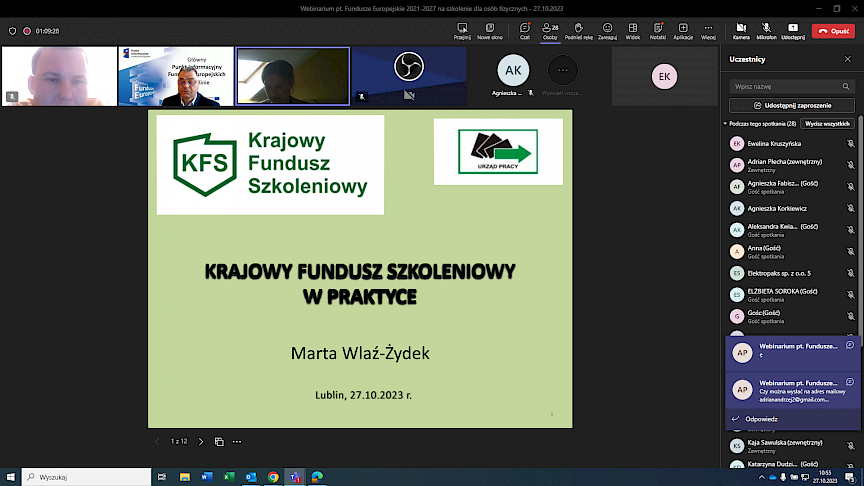Open the upper Webinarium chat notification
864x486 pixels.
pyautogui.click(x=792, y=354)
